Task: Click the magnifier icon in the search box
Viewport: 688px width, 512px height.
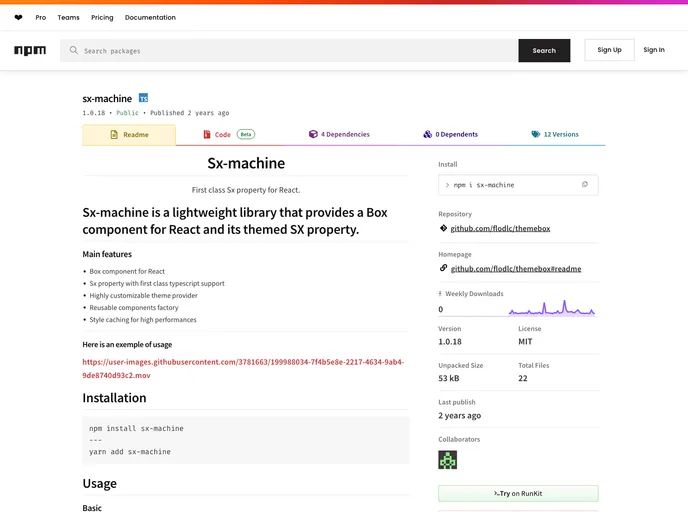Action: (74, 50)
